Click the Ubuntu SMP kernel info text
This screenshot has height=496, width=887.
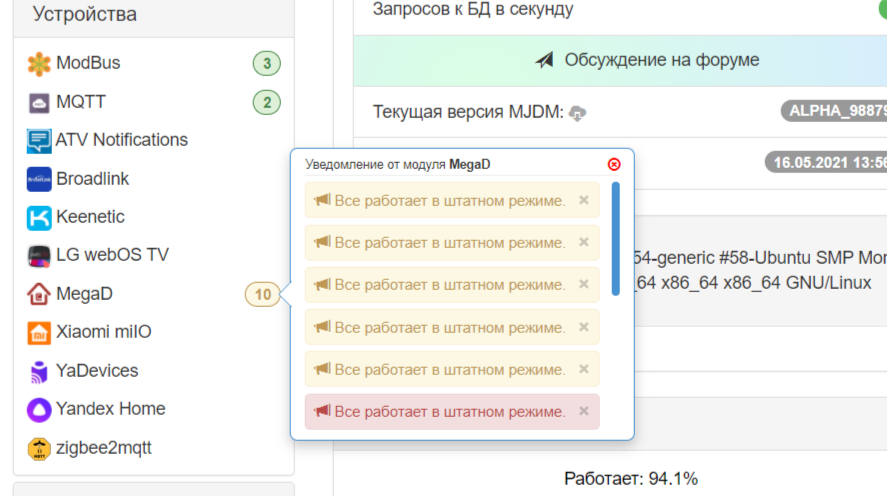759,258
